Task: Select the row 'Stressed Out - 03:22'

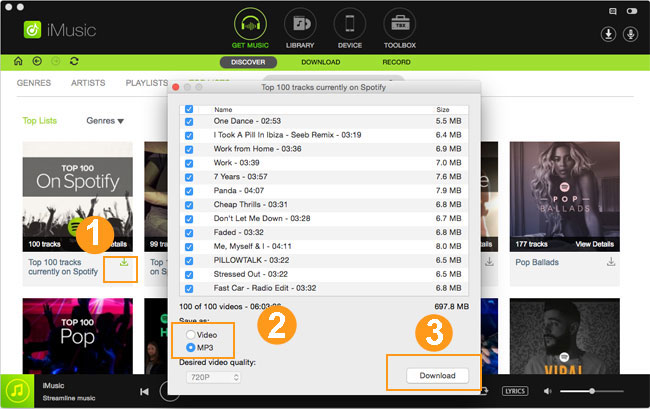Action: click(324, 274)
